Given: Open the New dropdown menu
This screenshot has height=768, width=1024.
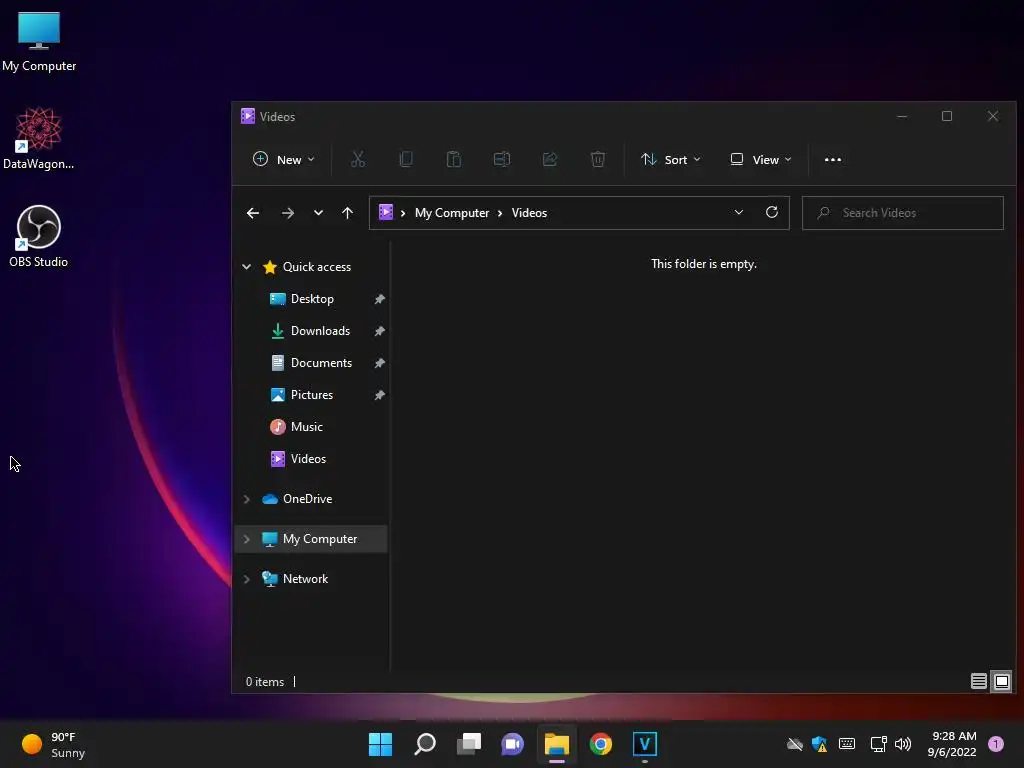Looking at the screenshot, I should 284,159.
